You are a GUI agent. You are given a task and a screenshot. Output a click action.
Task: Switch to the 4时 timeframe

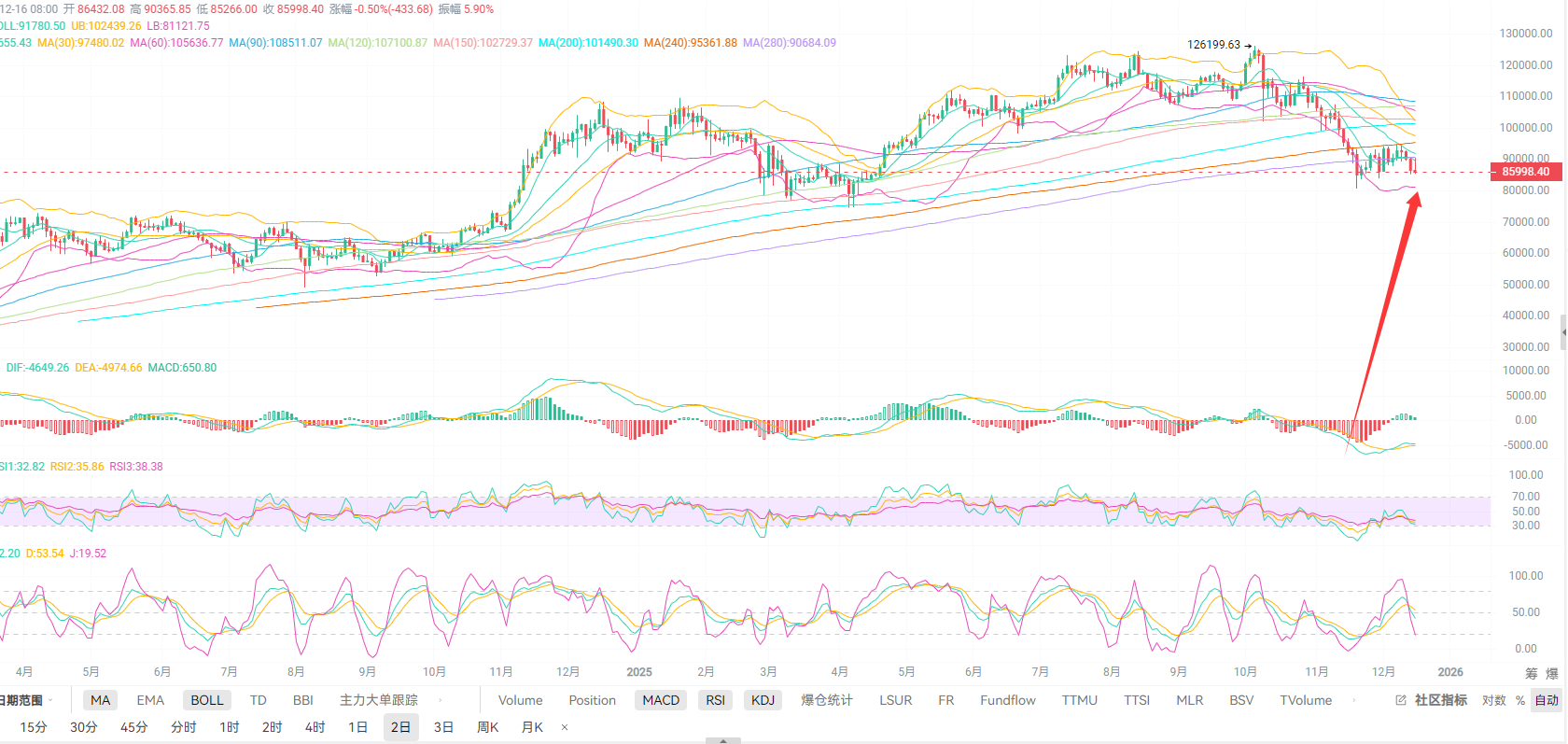tap(315, 727)
